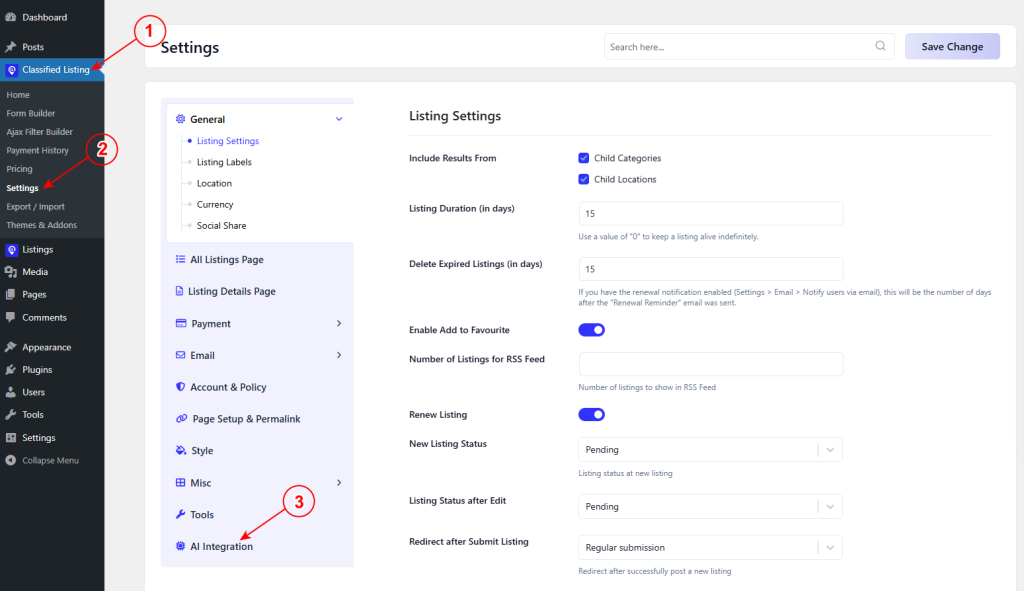1024x591 pixels.
Task: Click the Payment card icon
Action: tap(181, 323)
